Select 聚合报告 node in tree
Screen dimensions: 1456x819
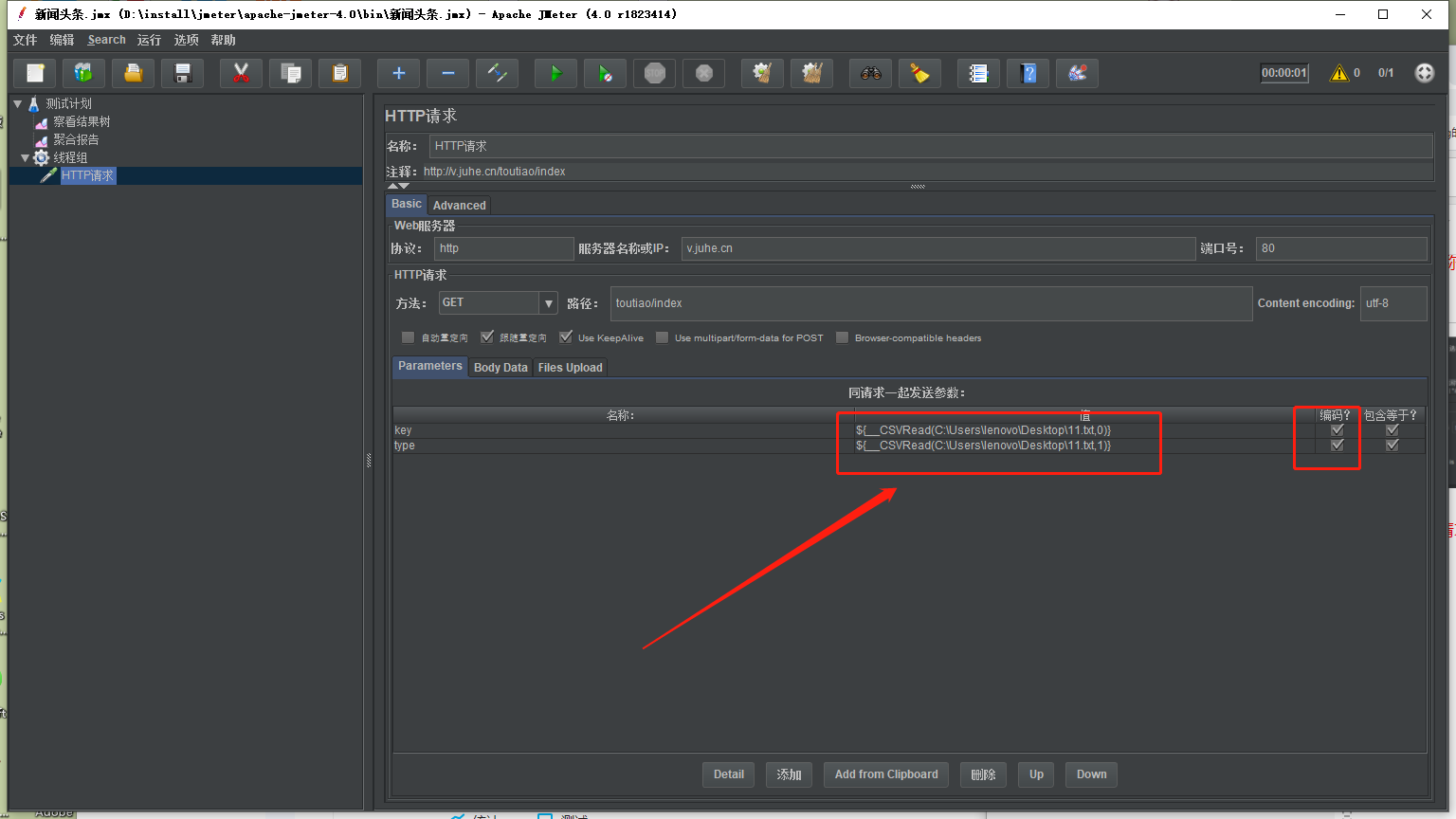point(76,139)
